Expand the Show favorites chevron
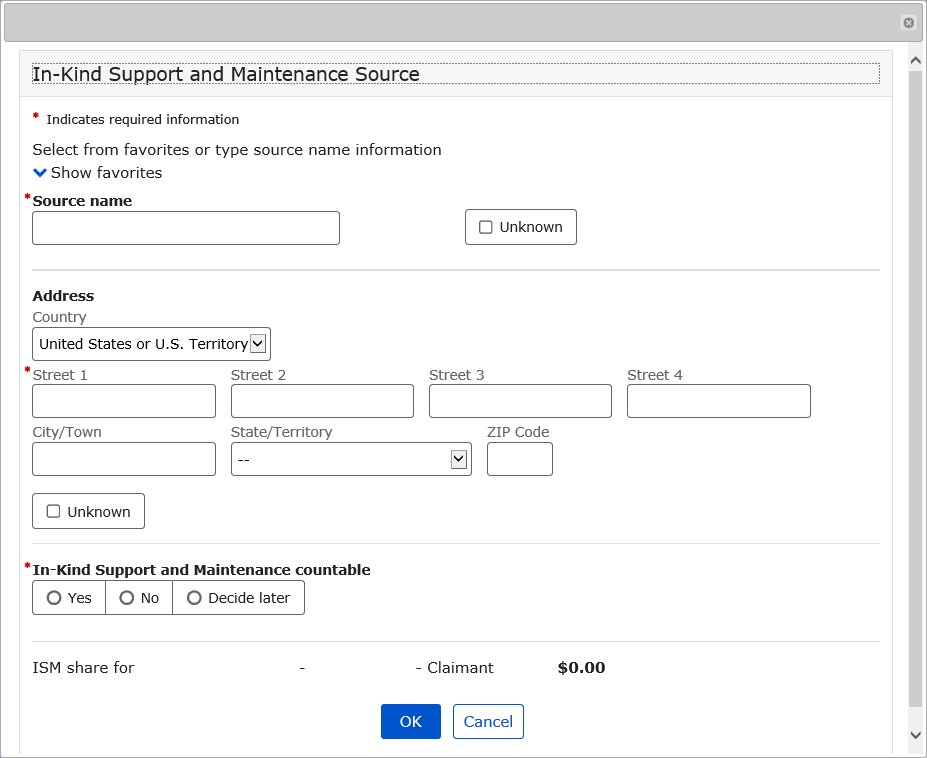Viewport: 927px width, 758px height. tap(40, 173)
